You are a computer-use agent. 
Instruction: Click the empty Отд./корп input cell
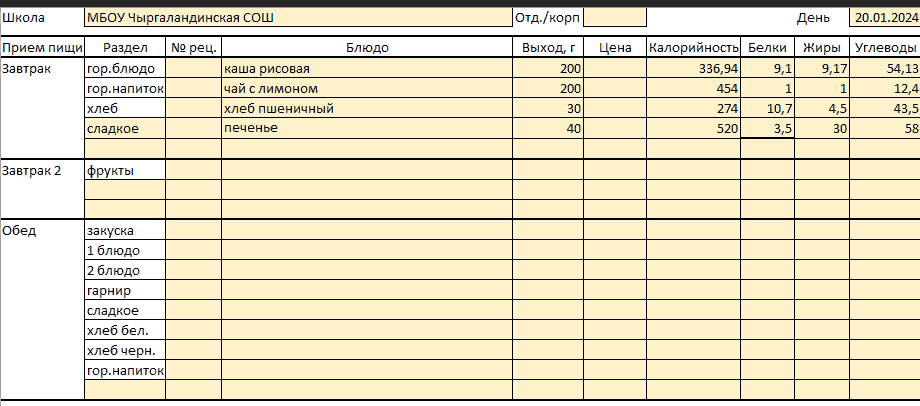click(614, 18)
